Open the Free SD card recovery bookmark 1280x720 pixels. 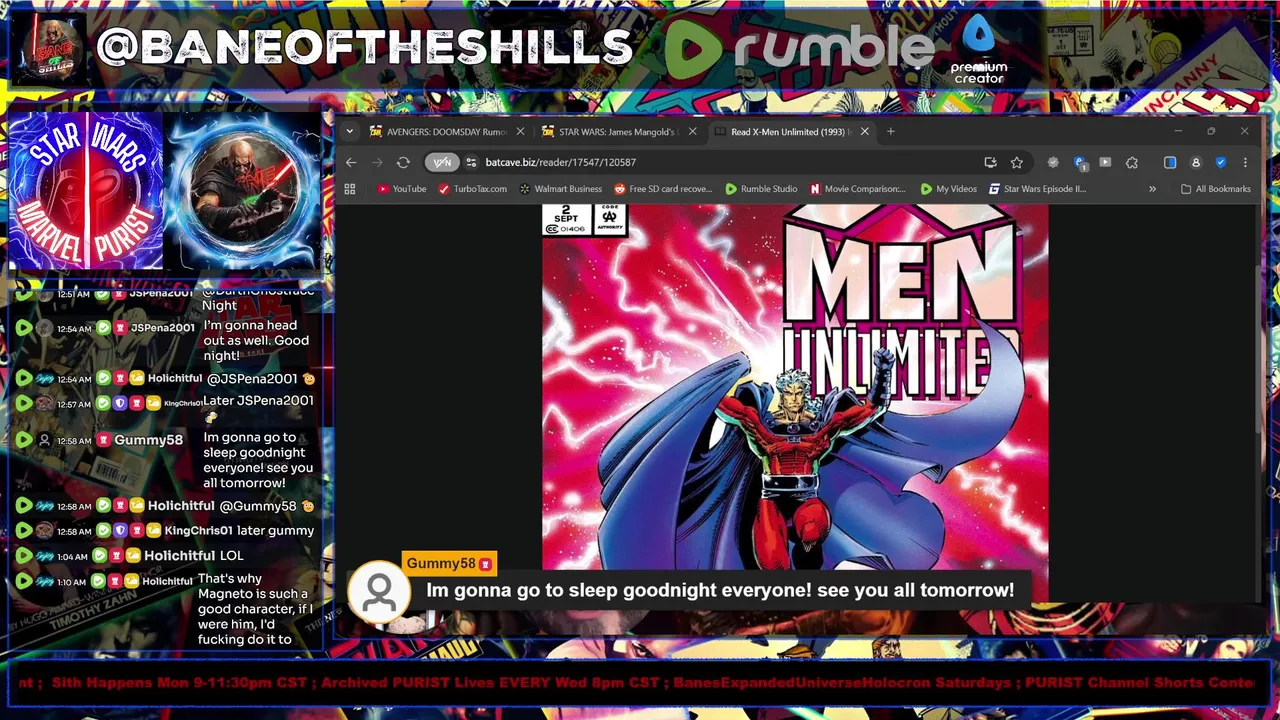pyautogui.click(x=664, y=189)
